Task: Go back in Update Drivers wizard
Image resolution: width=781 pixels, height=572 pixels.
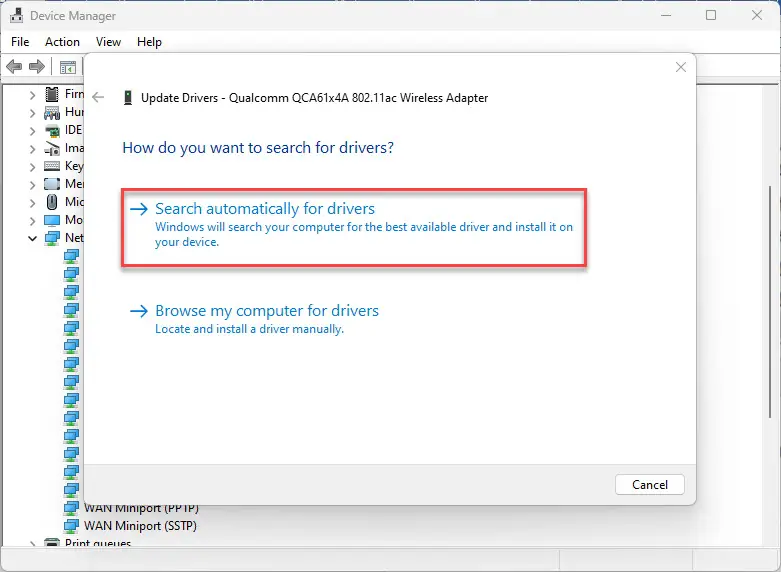Action: [x=98, y=97]
